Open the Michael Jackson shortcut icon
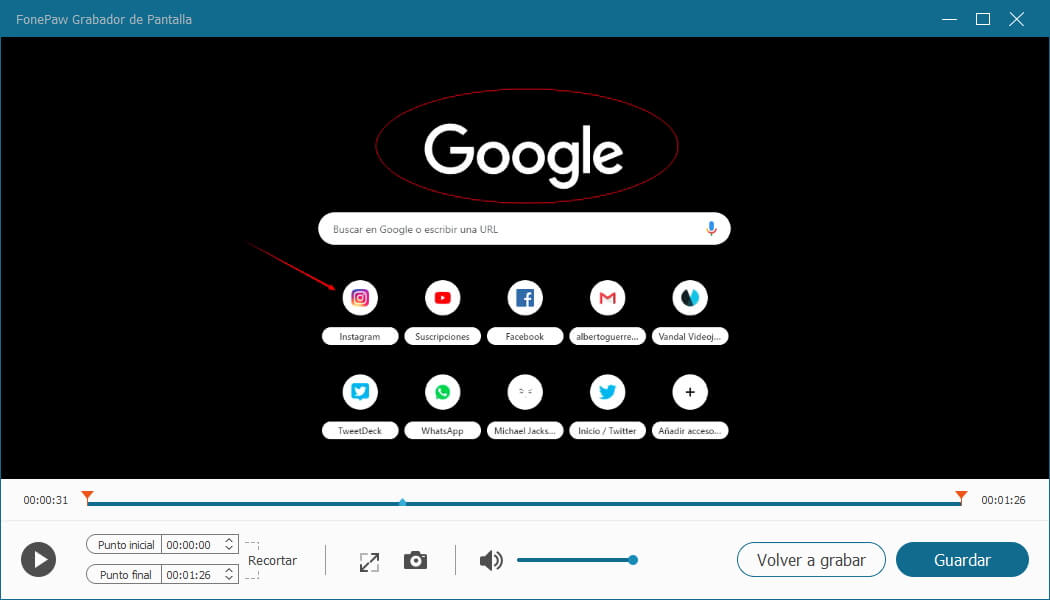1050x600 pixels. pos(525,392)
